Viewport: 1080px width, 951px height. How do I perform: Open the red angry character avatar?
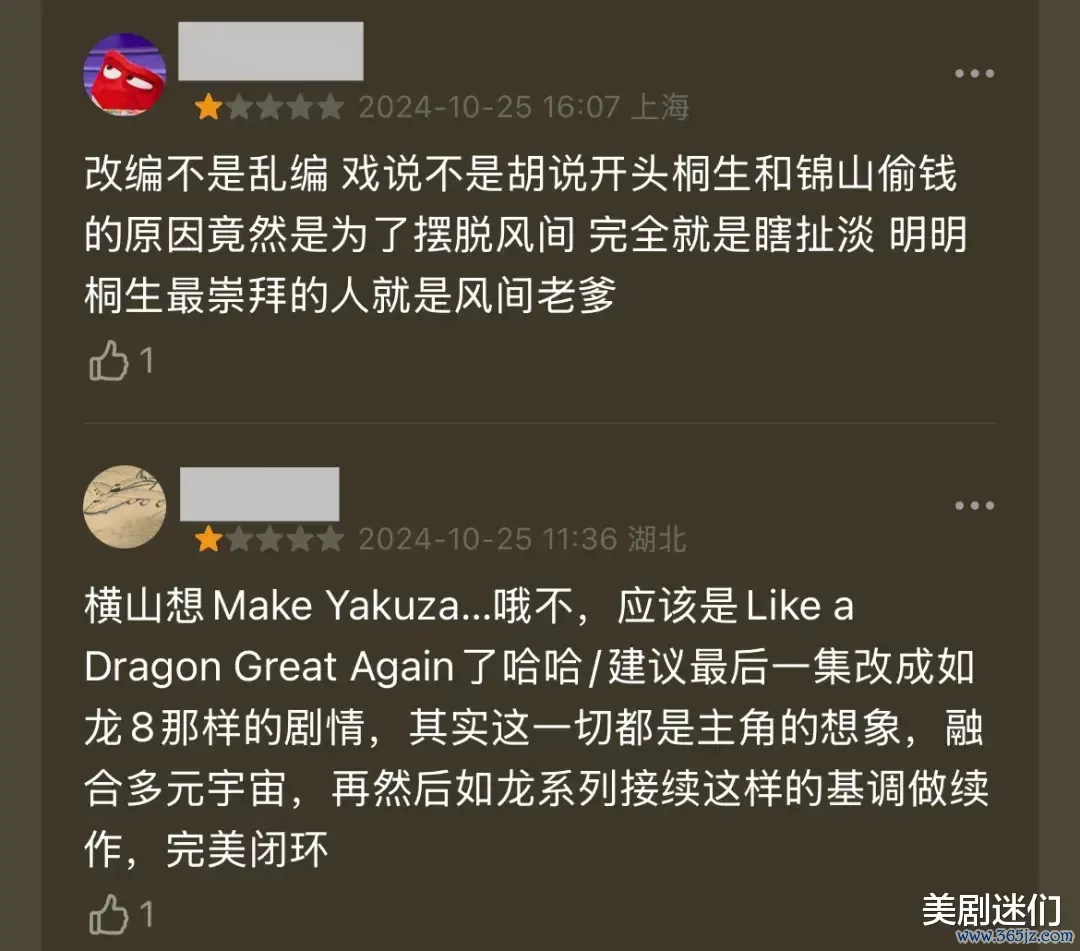point(125,74)
